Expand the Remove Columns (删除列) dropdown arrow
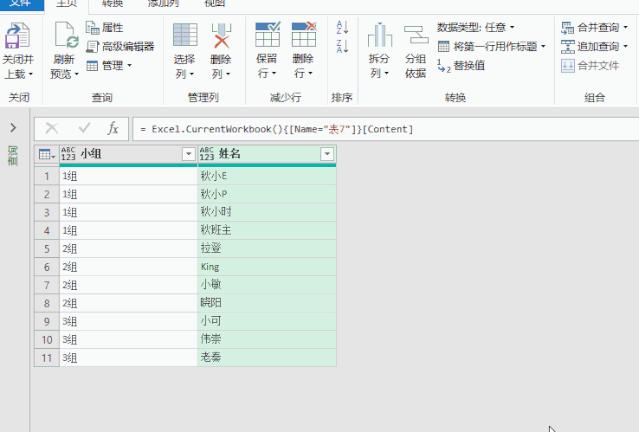 (228, 75)
